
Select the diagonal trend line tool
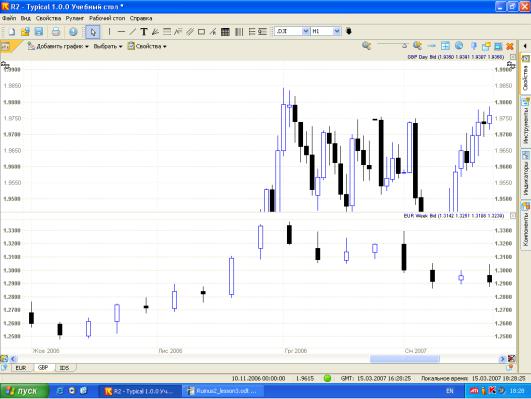[132, 32]
